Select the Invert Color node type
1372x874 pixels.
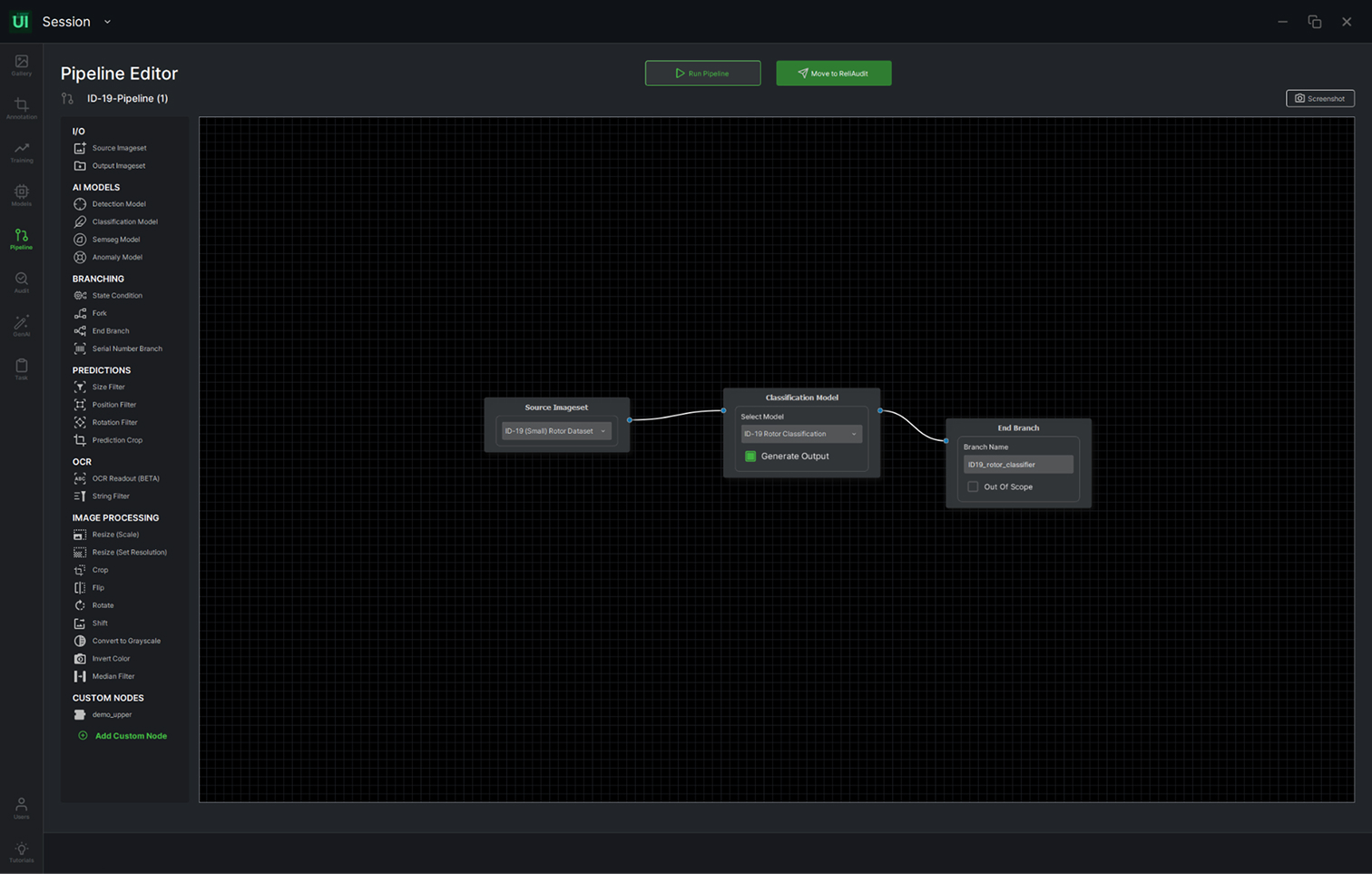(x=102, y=659)
